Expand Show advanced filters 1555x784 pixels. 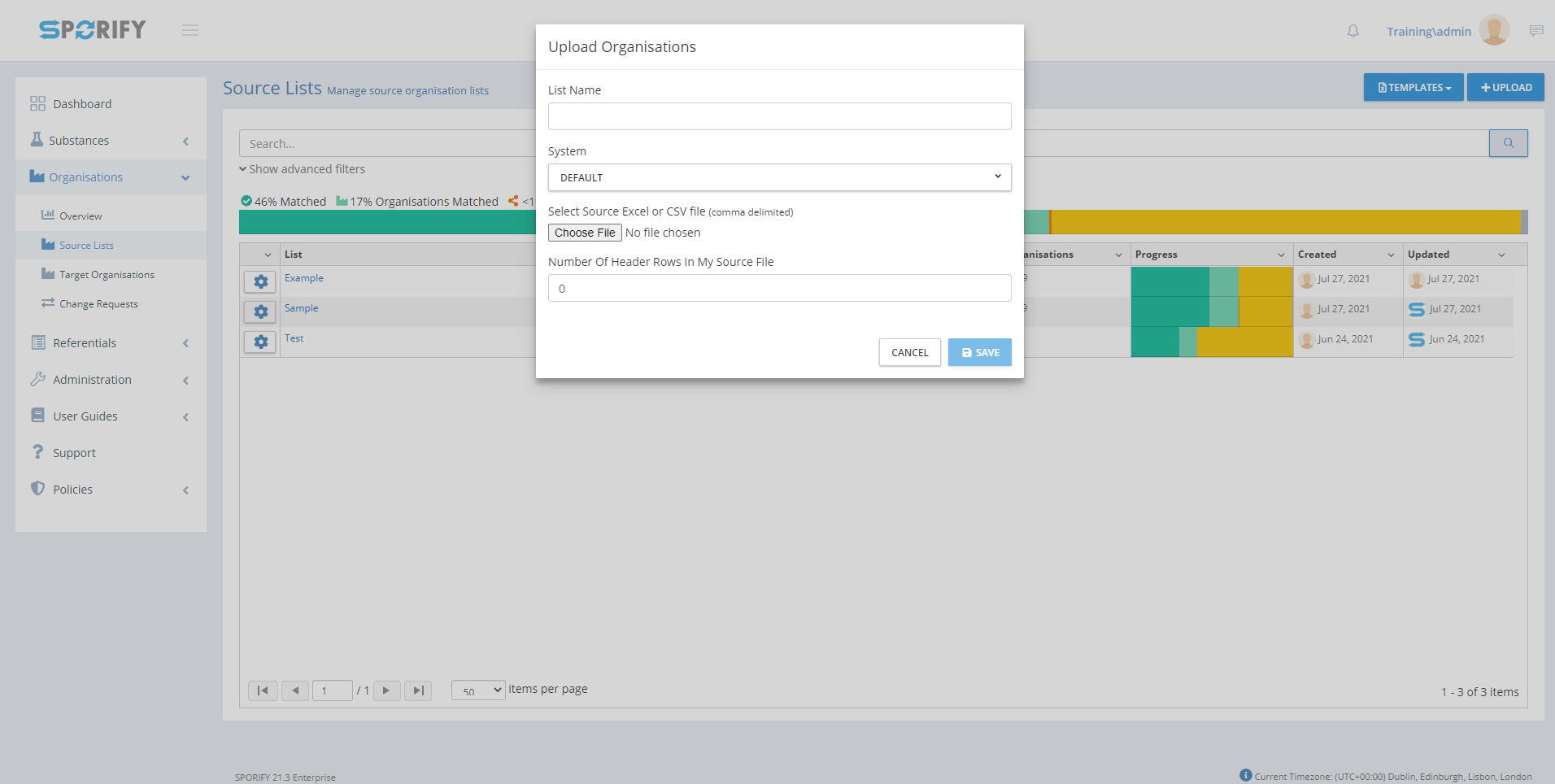coord(303,169)
